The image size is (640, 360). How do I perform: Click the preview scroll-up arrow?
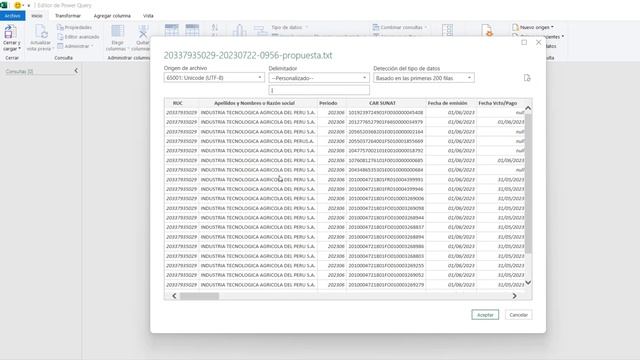click(528, 108)
